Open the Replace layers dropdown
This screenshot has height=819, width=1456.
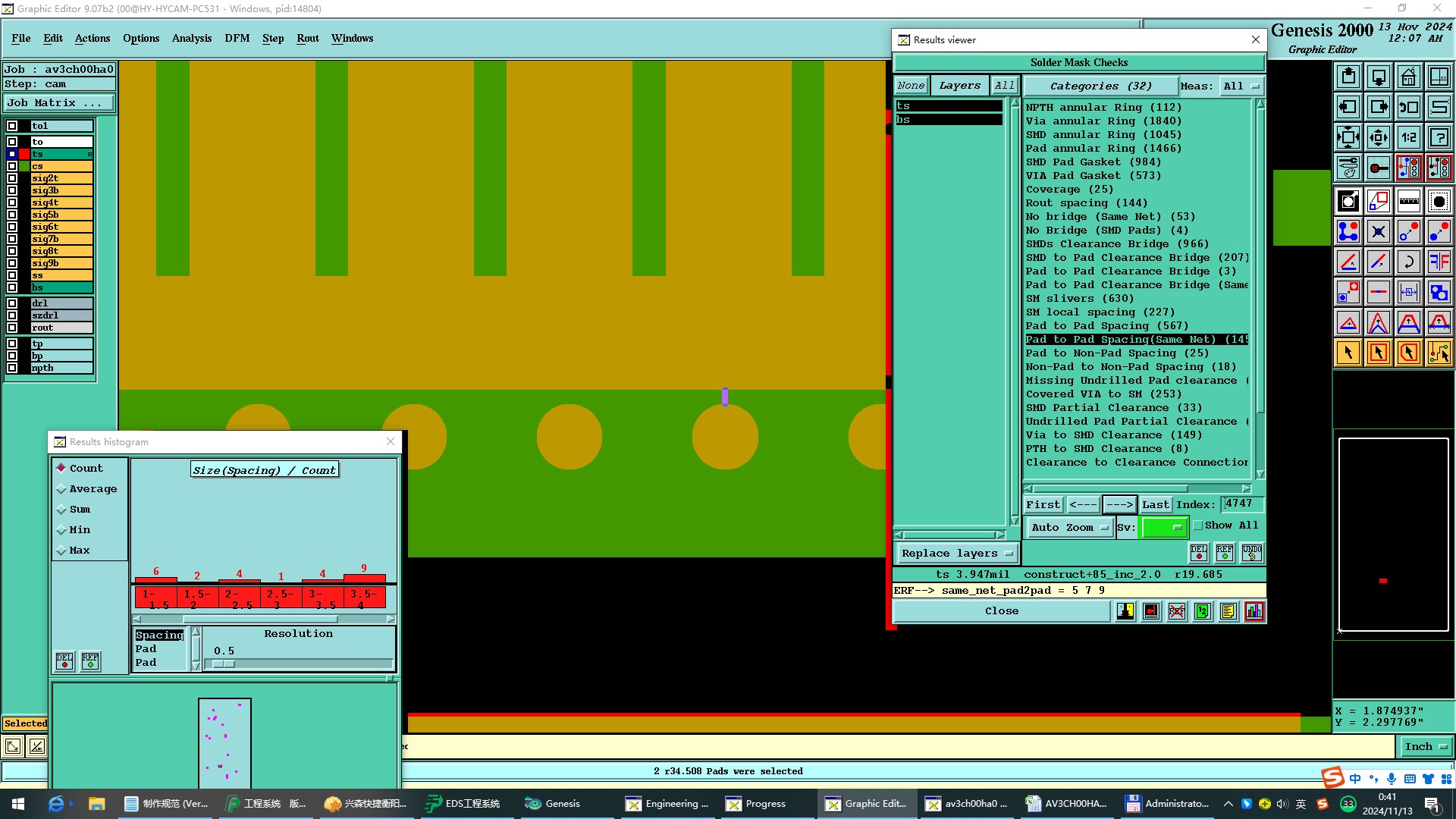[x=957, y=554]
